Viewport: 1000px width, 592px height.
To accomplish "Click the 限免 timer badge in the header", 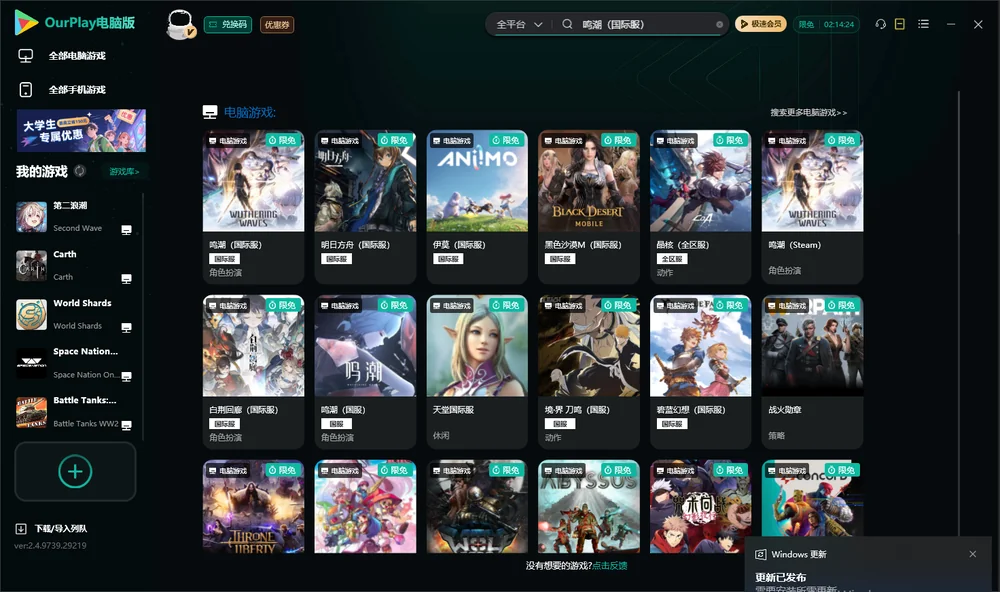I will point(826,24).
